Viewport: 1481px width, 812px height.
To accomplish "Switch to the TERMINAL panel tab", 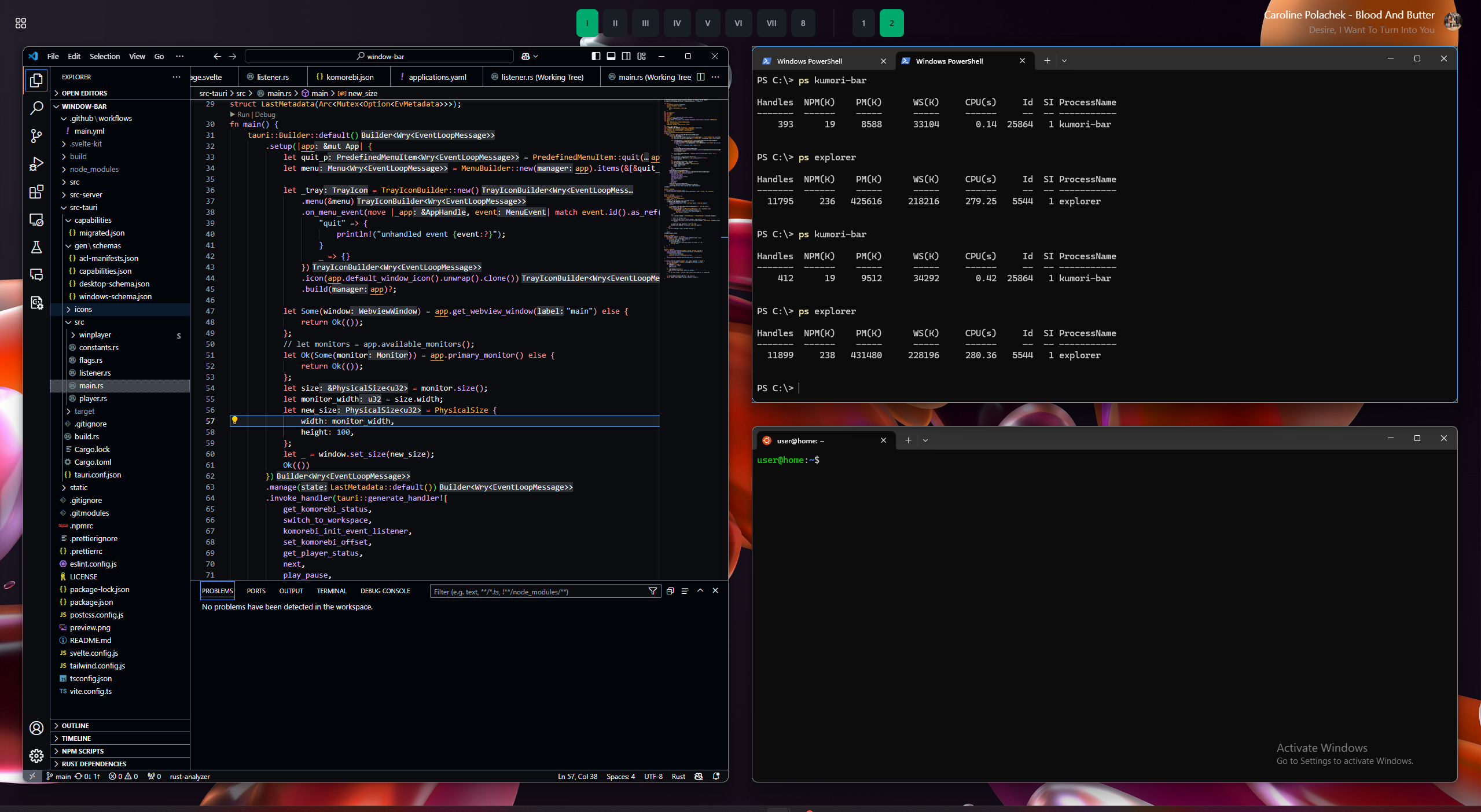I will coord(331,591).
